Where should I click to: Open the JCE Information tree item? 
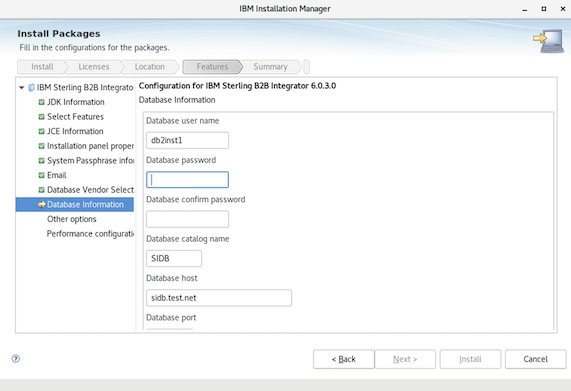pos(75,131)
